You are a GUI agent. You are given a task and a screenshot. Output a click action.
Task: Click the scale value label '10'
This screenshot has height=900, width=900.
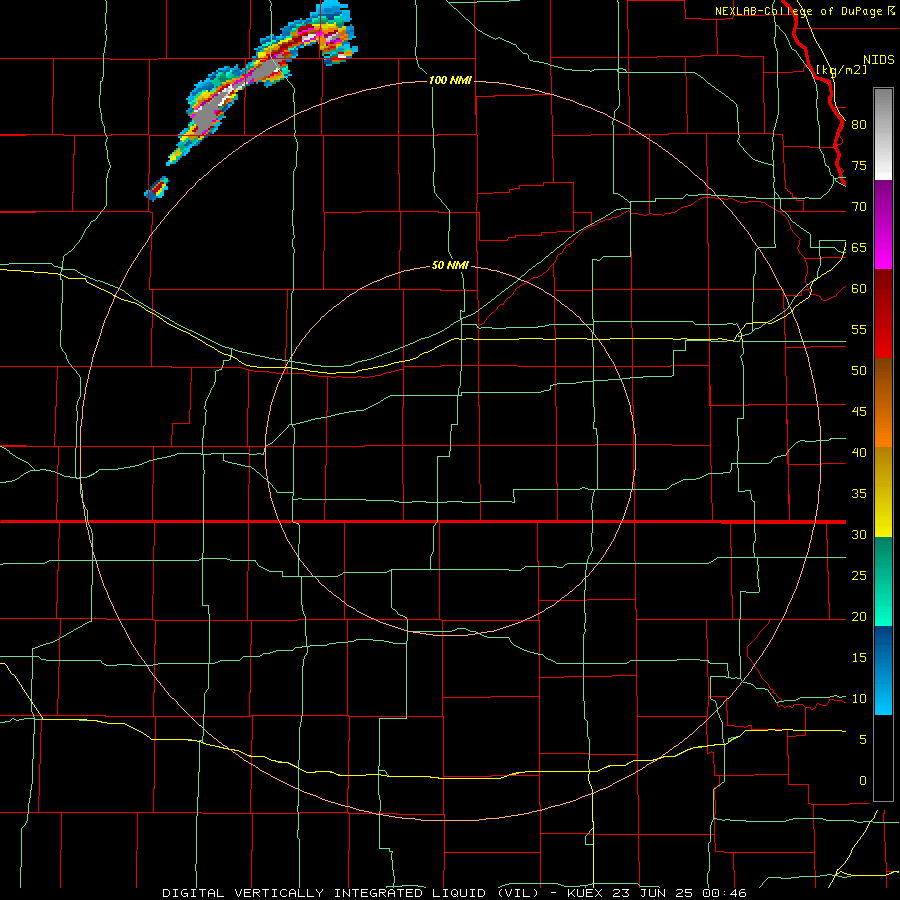click(859, 699)
